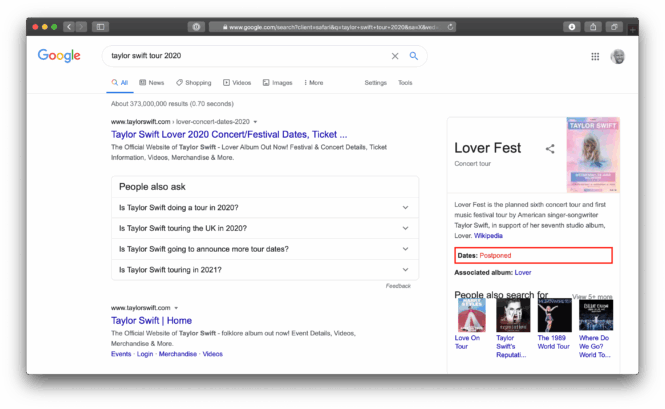Click the Google logo

click(x=59, y=56)
